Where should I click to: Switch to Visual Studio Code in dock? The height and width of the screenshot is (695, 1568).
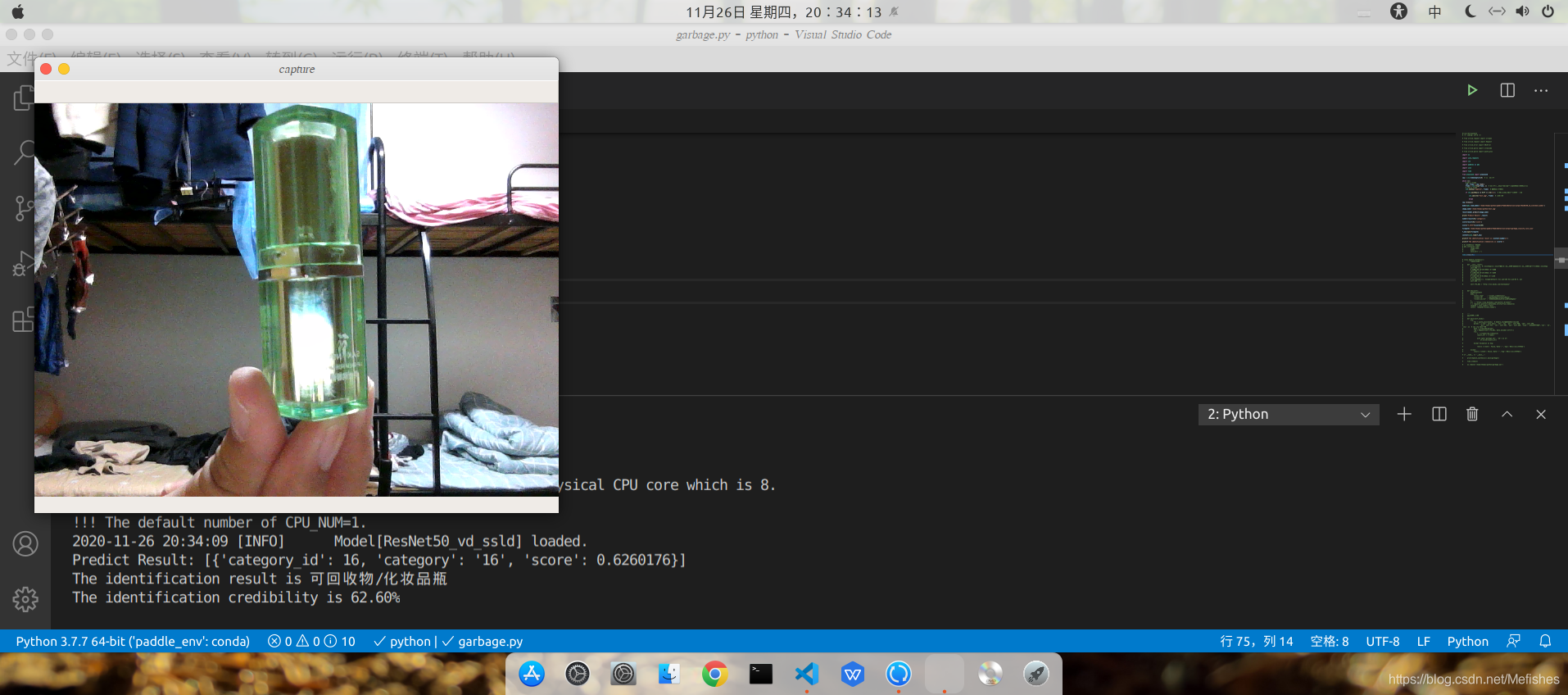(x=807, y=674)
